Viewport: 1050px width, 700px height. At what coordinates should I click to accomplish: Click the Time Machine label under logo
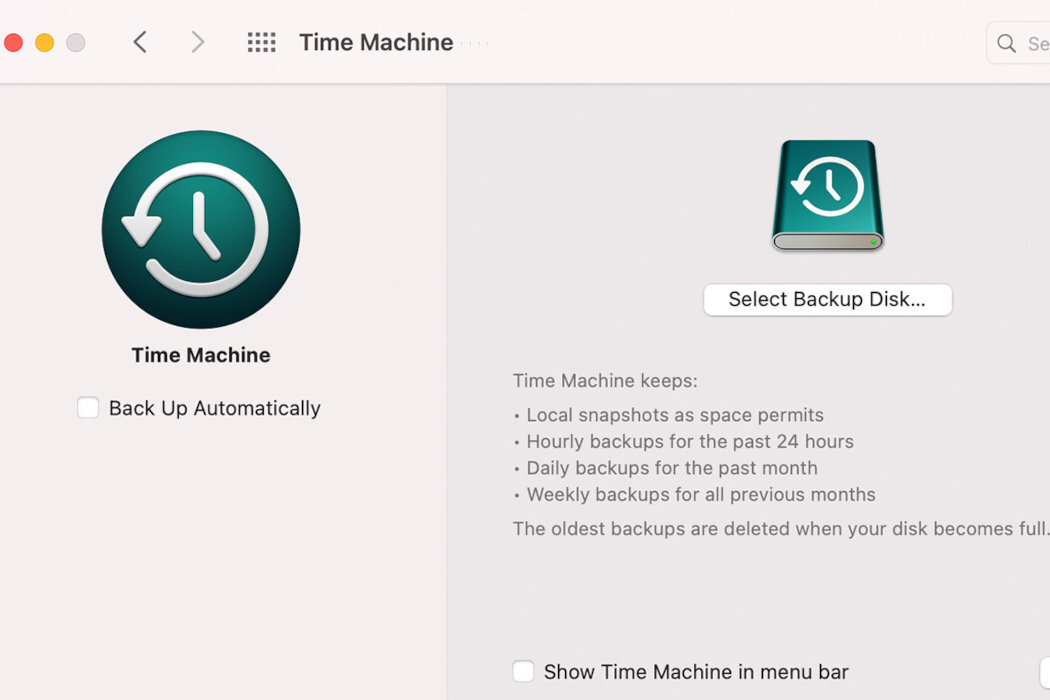point(201,355)
